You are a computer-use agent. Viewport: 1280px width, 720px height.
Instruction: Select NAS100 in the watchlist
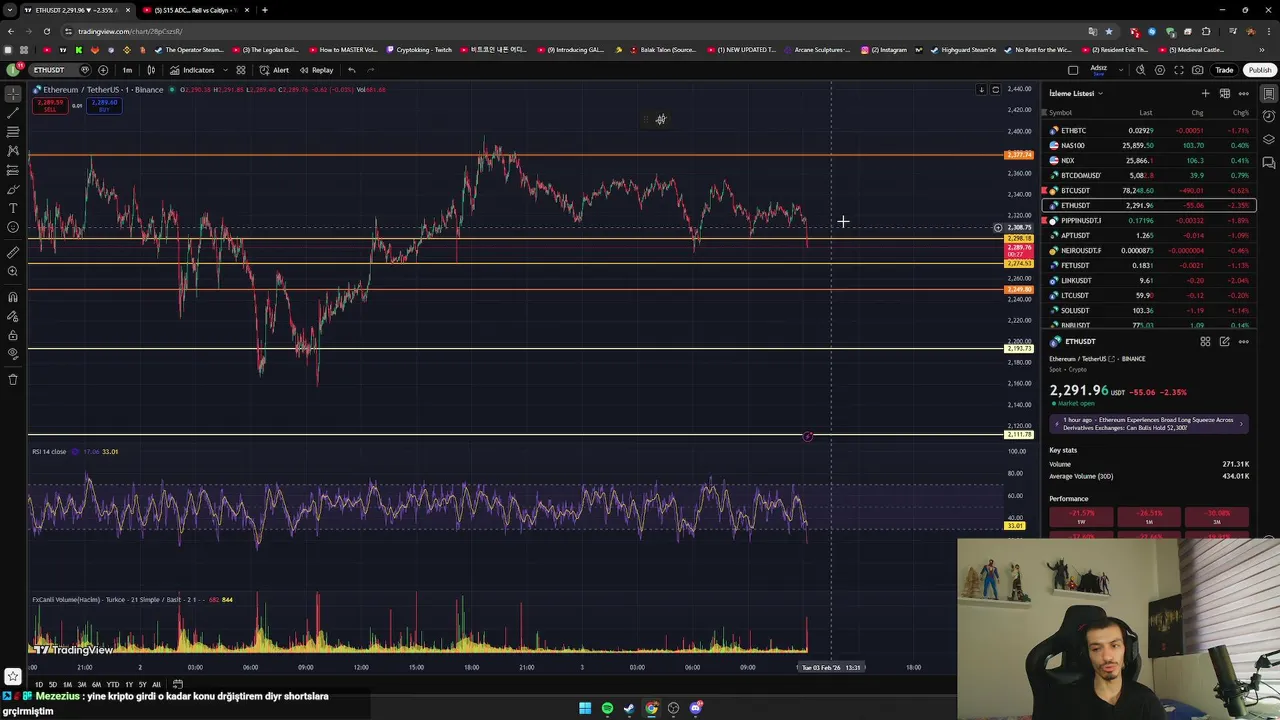tap(1148, 145)
